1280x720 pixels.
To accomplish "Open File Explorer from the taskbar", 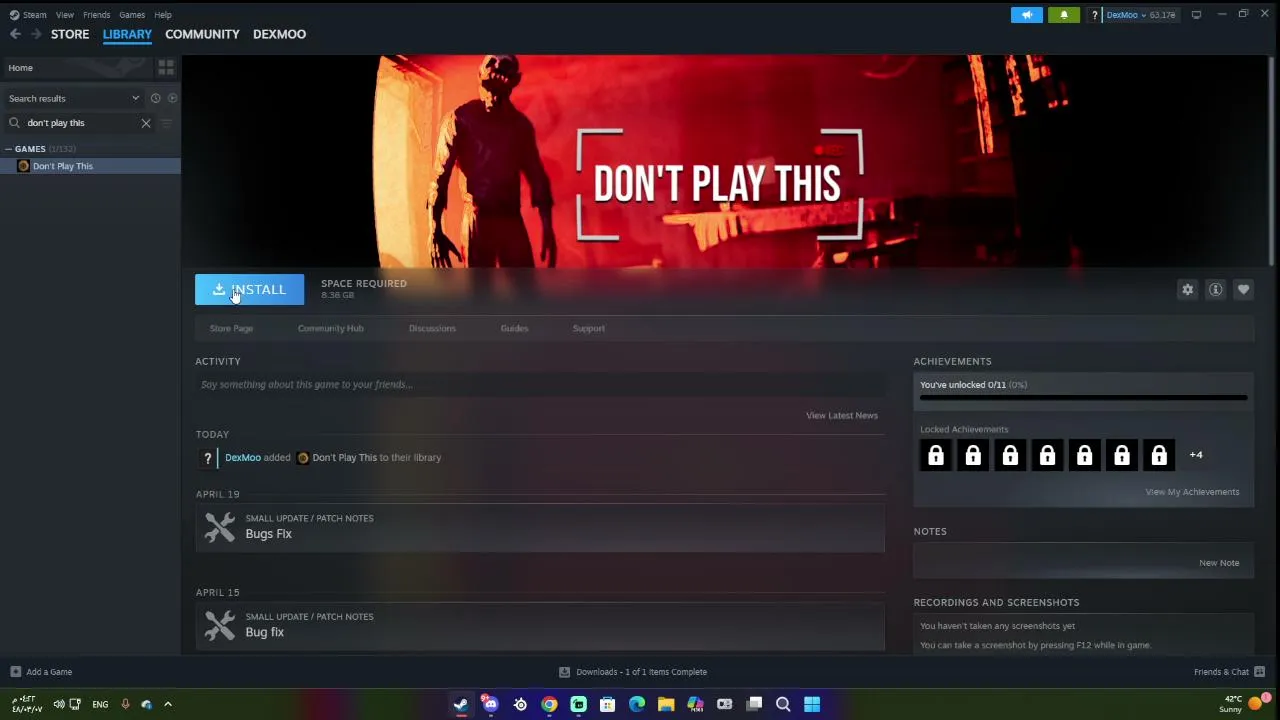I will (x=666, y=704).
